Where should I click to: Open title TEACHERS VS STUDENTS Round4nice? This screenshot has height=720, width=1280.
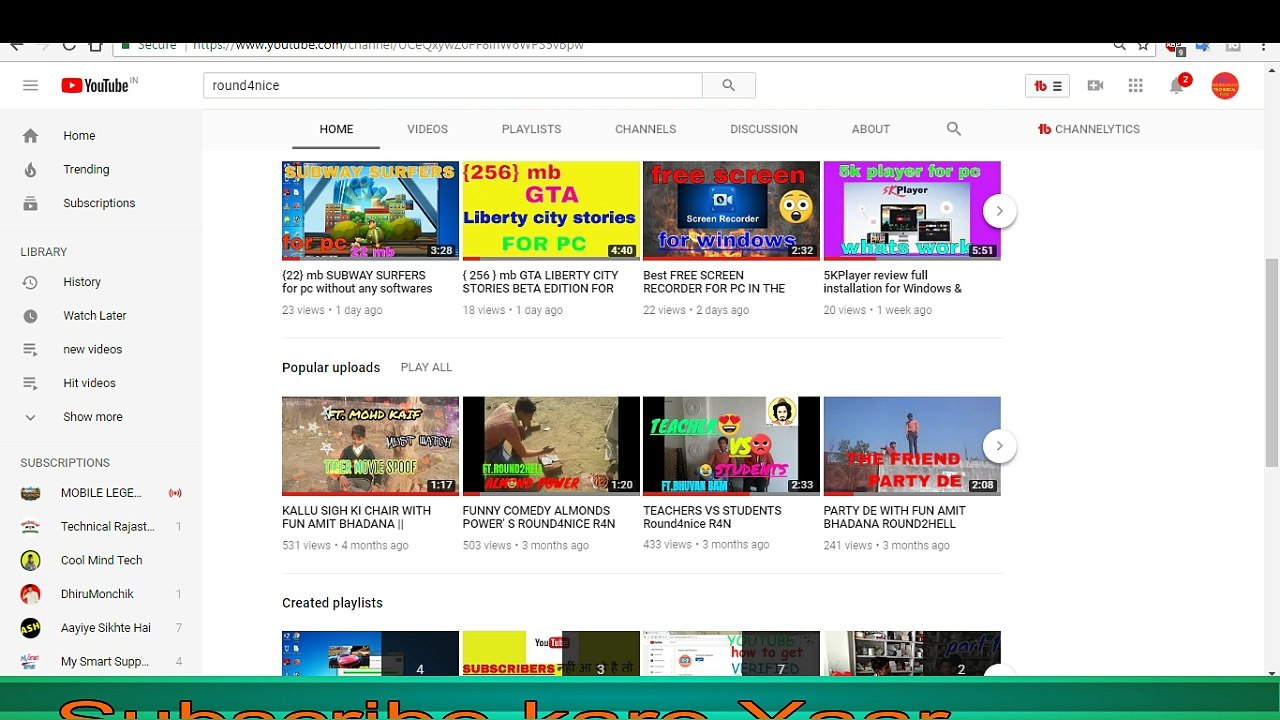pyautogui.click(x=712, y=517)
